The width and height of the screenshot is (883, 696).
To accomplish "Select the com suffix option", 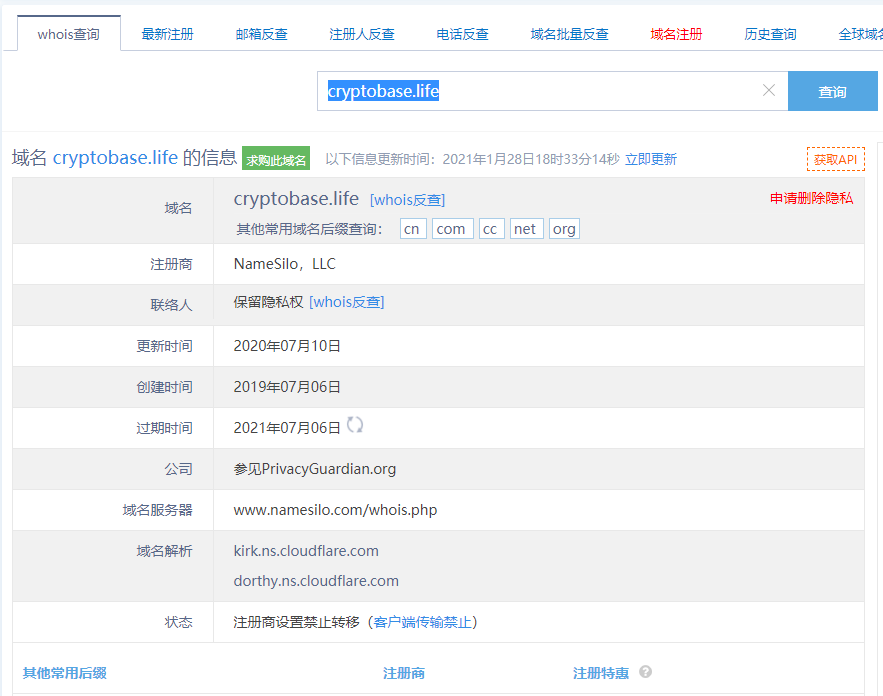I will pyautogui.click(x=450, y=229).
